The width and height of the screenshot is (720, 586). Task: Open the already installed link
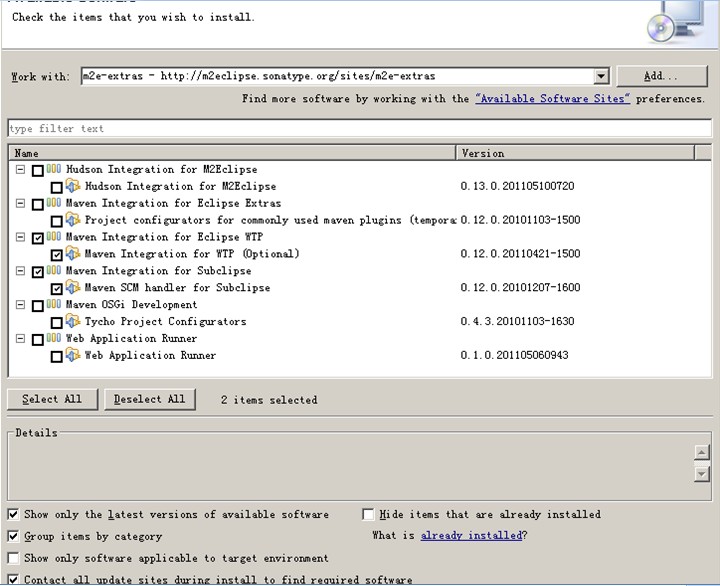(x=472, y=535)
